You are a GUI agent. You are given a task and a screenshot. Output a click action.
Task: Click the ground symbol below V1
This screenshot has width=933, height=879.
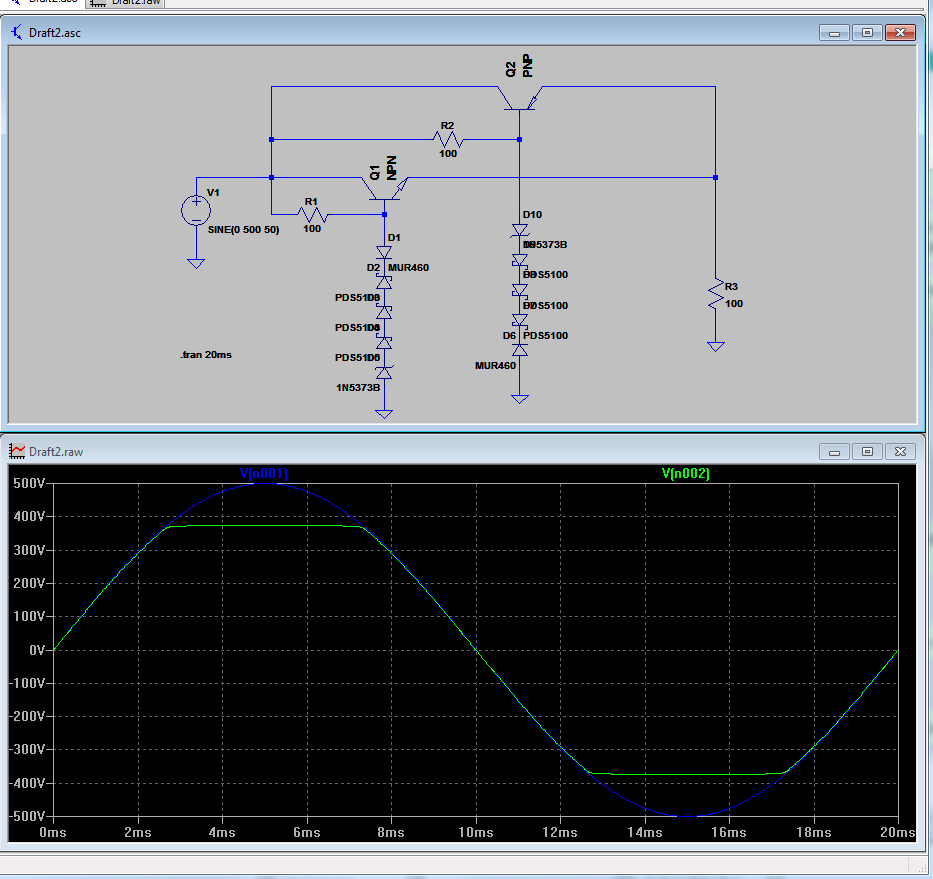tap(196, 264)
